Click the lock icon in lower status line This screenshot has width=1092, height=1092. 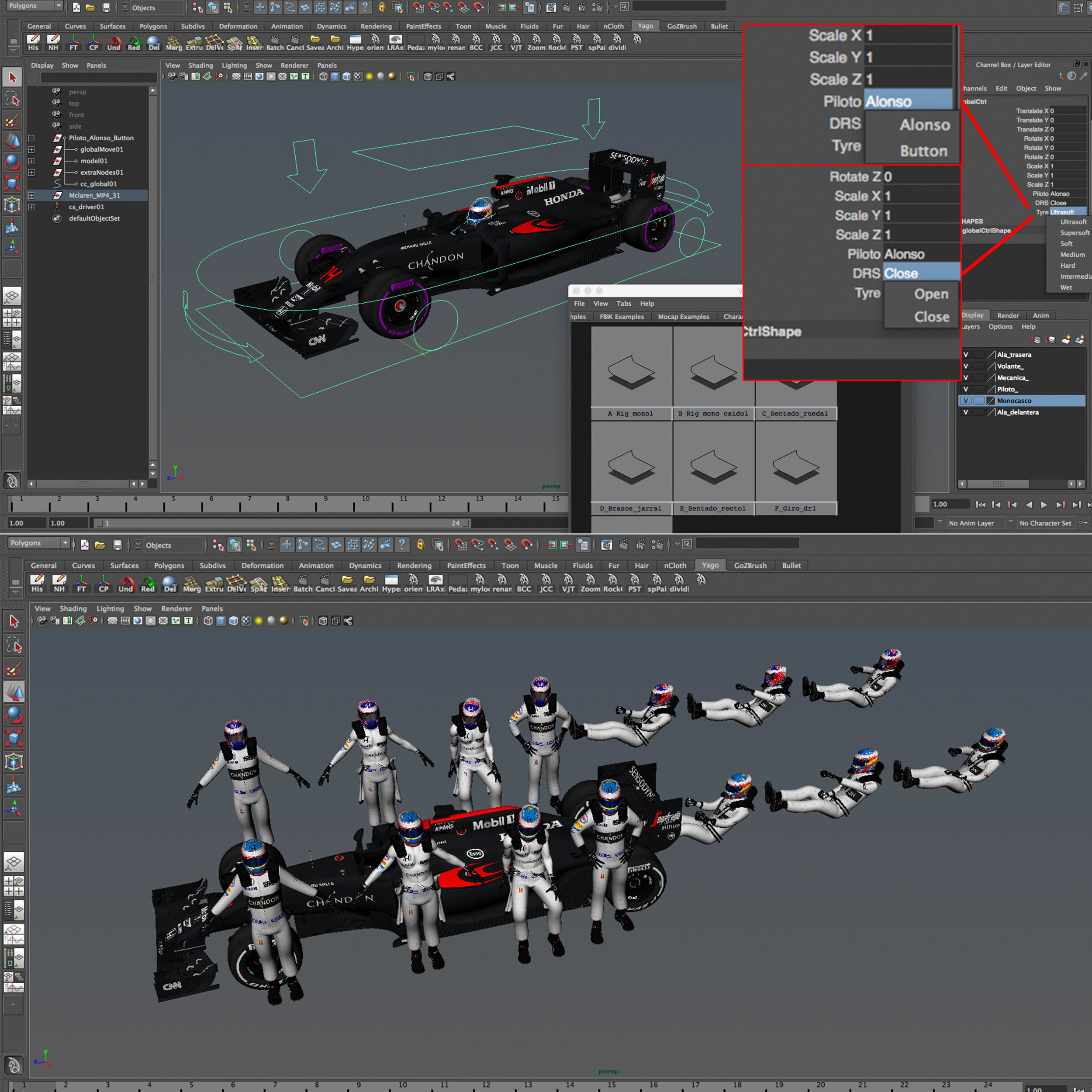420,545
